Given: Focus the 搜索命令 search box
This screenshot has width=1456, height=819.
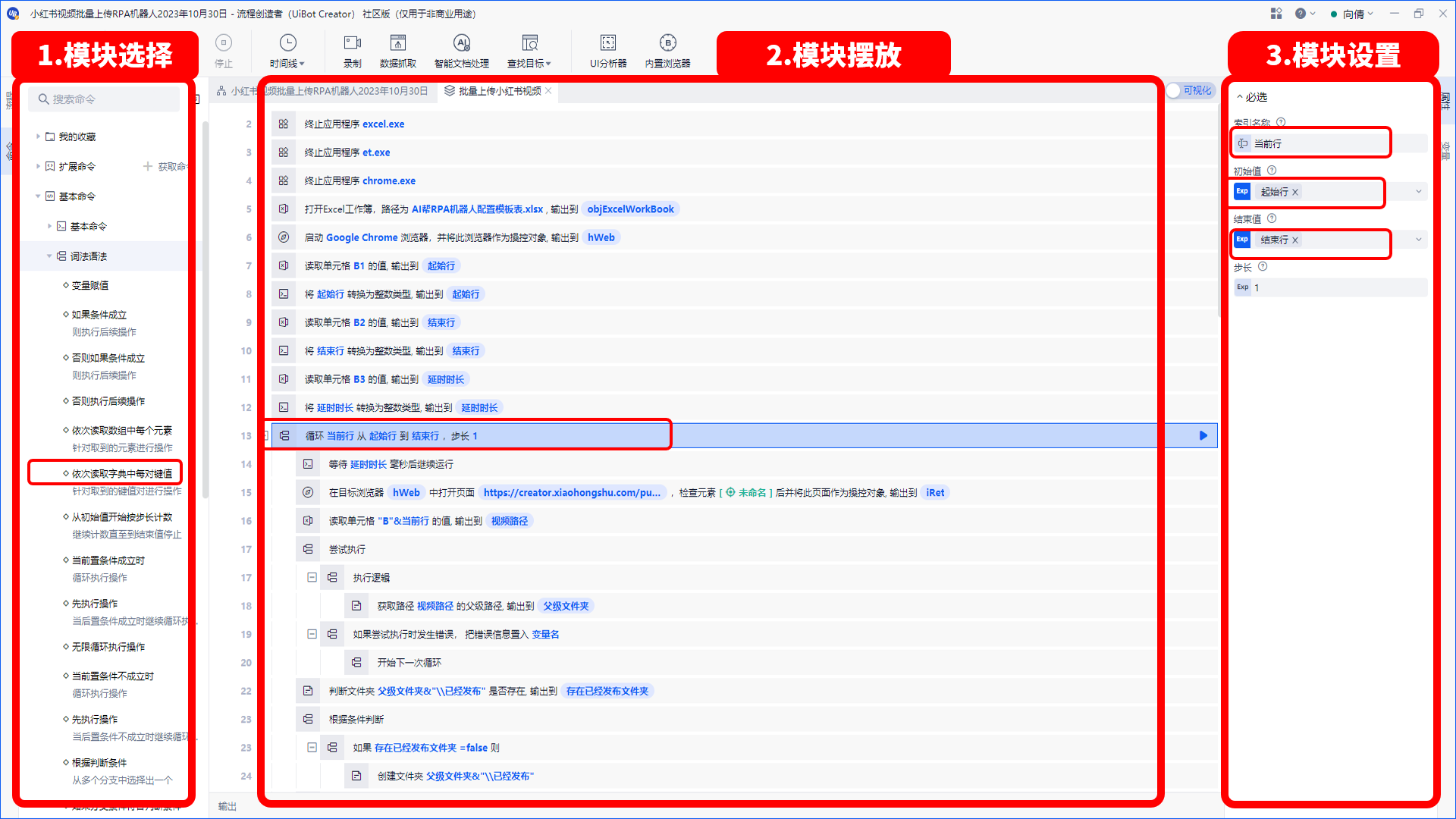Looking at the screenshot, I should pyautogui.click(x=105, y=99).
